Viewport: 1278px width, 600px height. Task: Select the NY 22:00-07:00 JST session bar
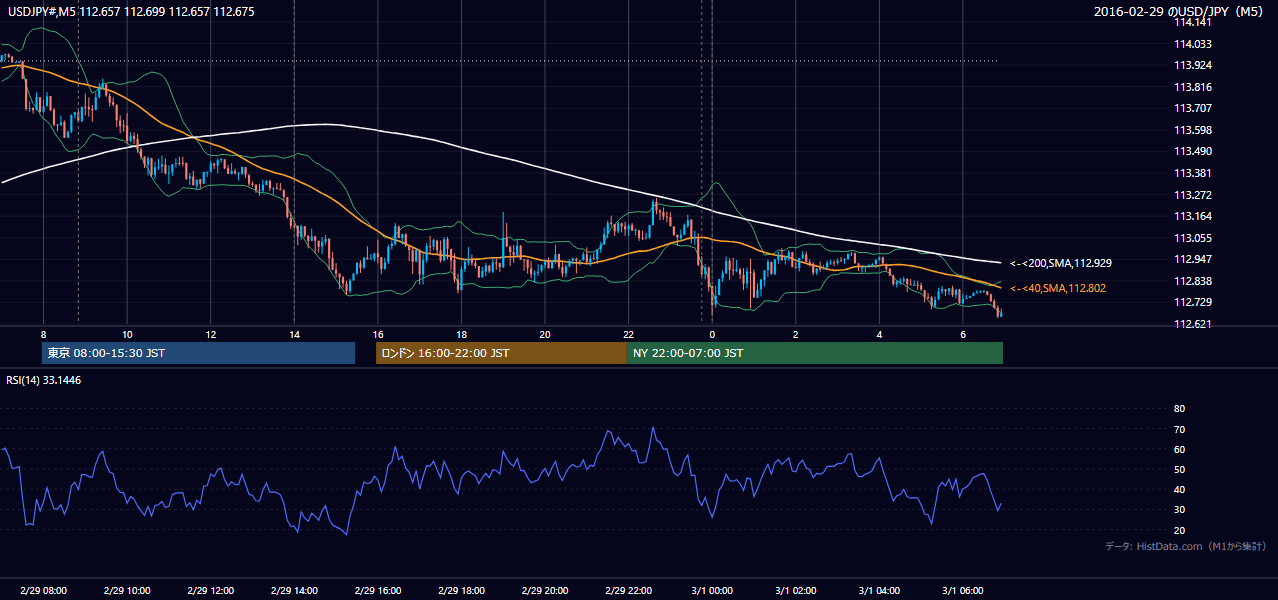click(814, 353)
